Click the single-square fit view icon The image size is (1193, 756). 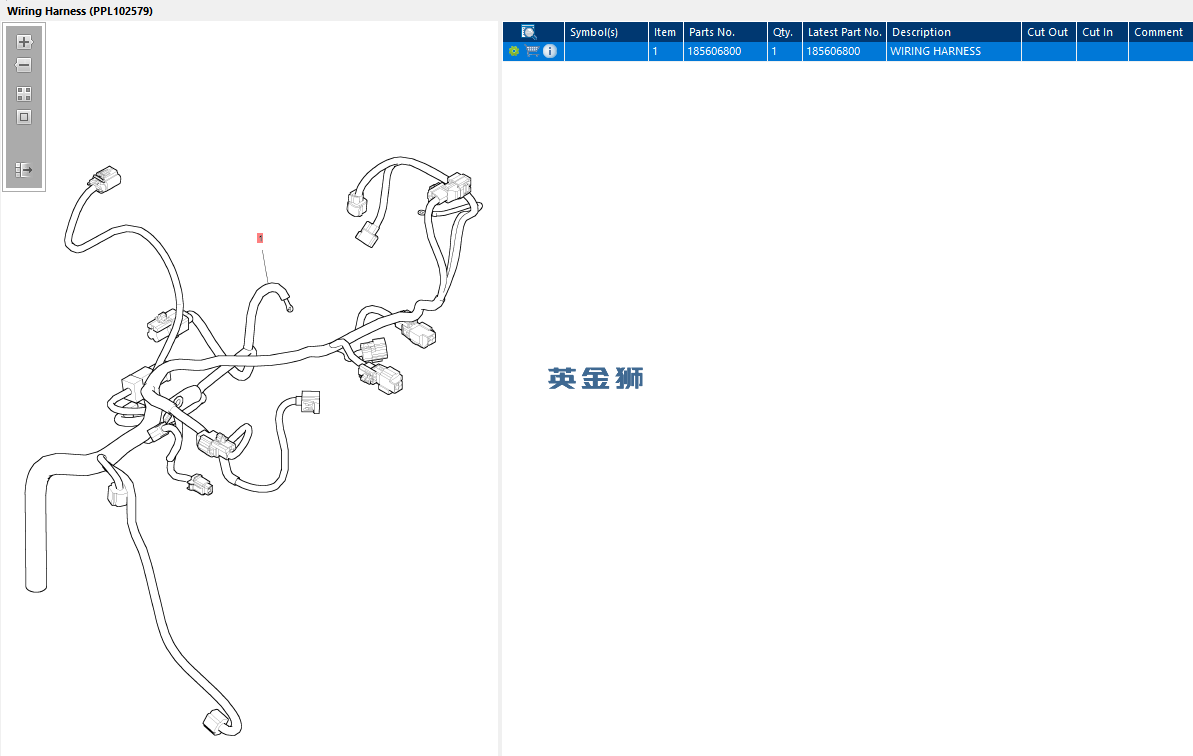click(24, 117)
